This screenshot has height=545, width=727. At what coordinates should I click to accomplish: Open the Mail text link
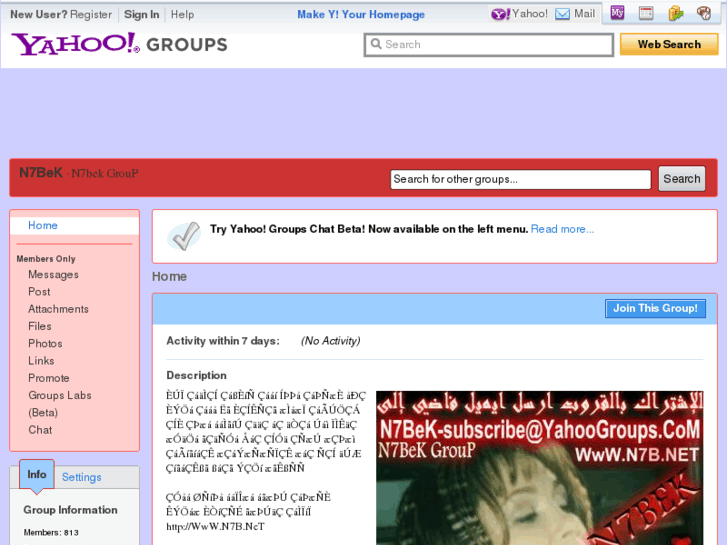pyautogui.click(x=584, y=14)
